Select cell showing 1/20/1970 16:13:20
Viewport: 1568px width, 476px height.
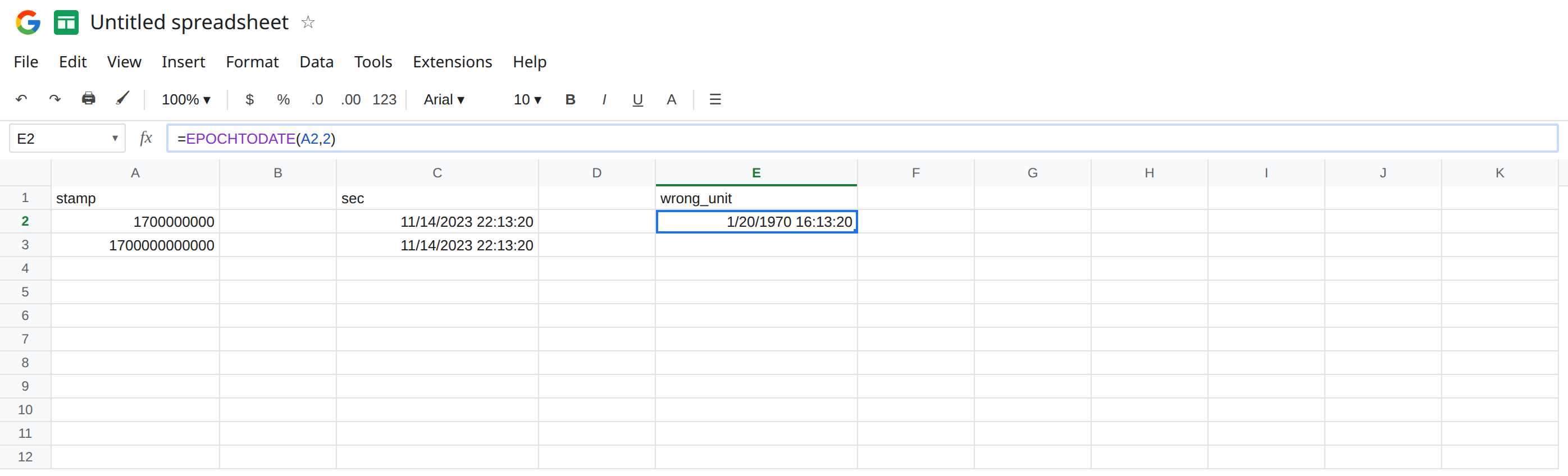click(756, 222)
